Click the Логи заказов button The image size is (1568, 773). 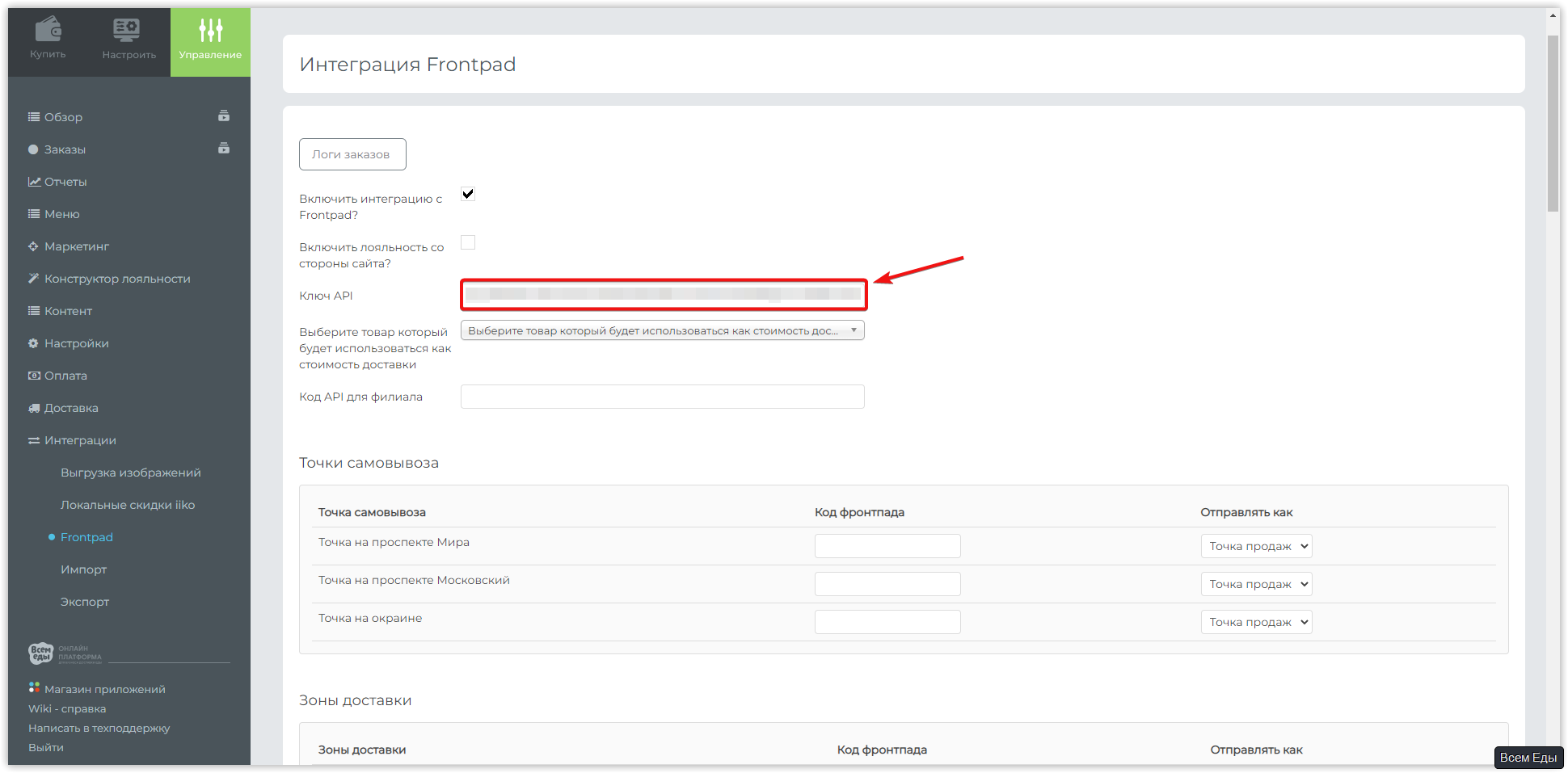tap(352, 154)
